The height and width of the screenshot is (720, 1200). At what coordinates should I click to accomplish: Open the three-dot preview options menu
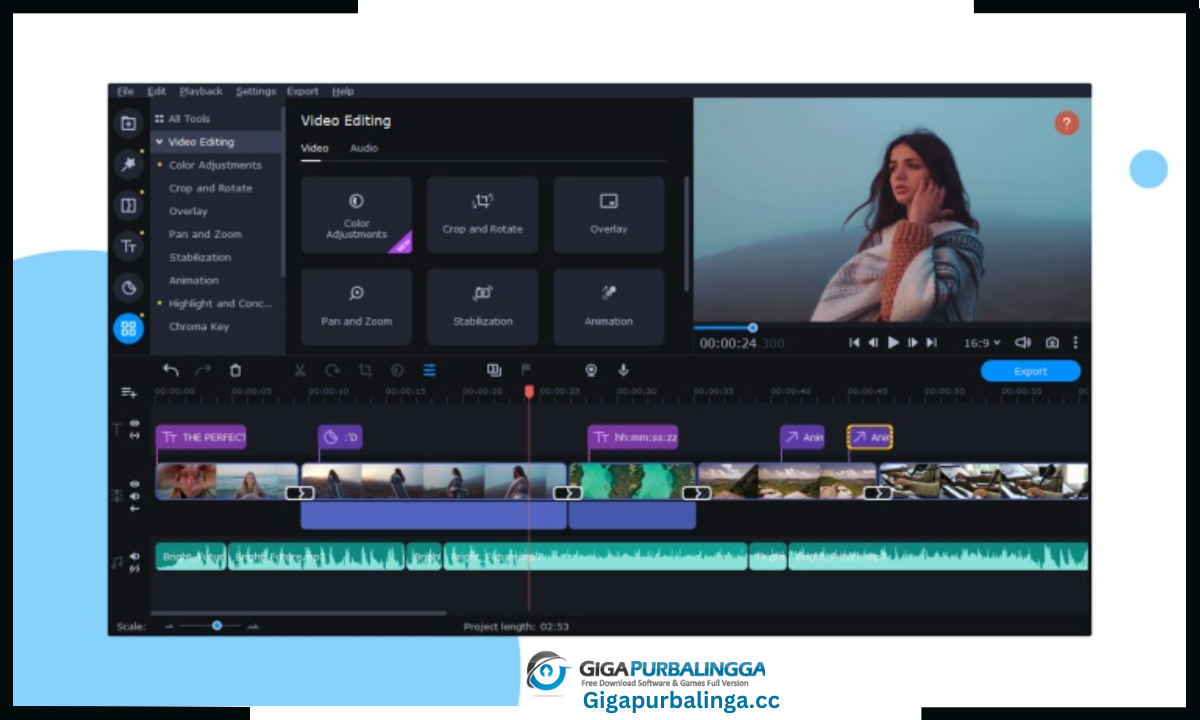(1076, 342)
